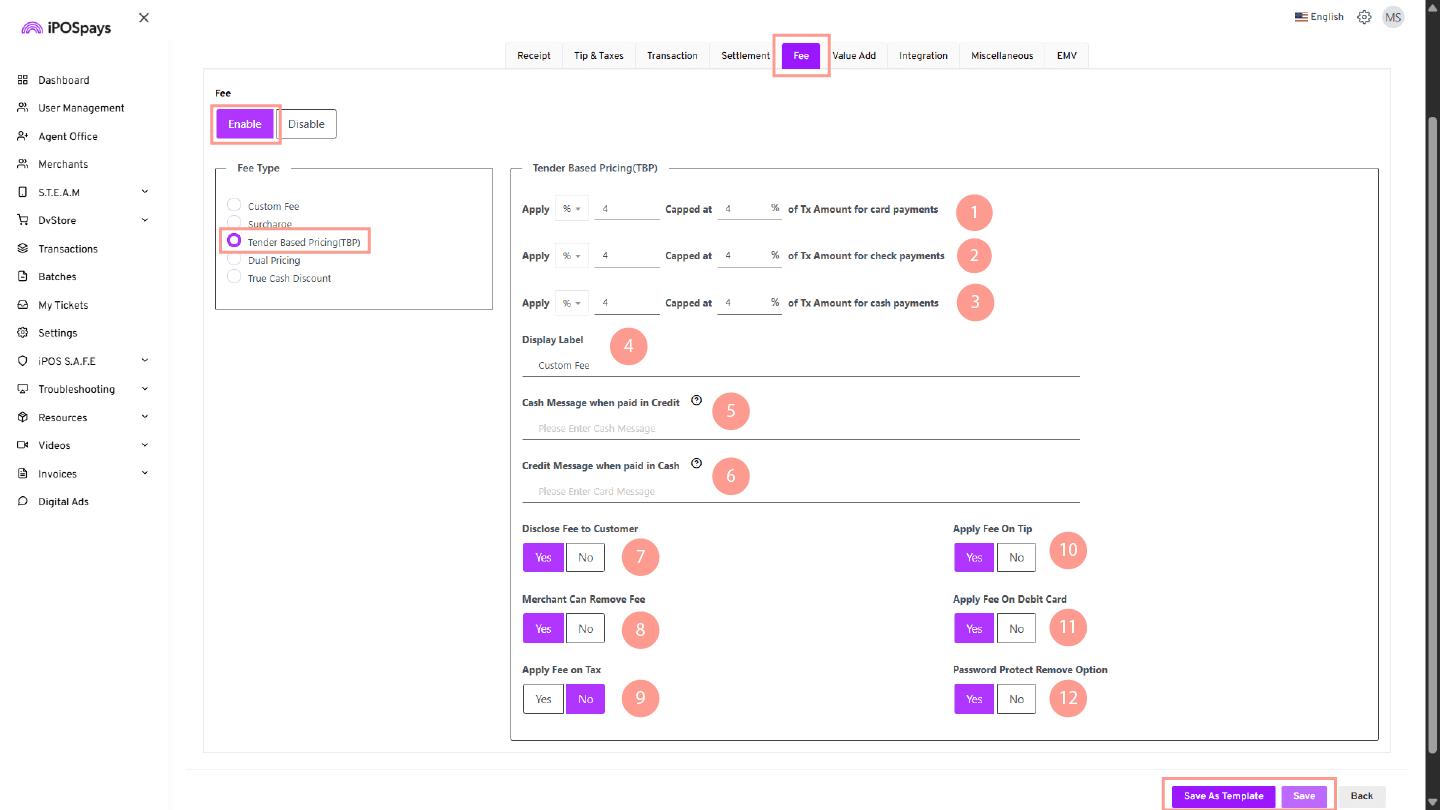Click the Dashboard sidebar icon

(x=23, y=80)
